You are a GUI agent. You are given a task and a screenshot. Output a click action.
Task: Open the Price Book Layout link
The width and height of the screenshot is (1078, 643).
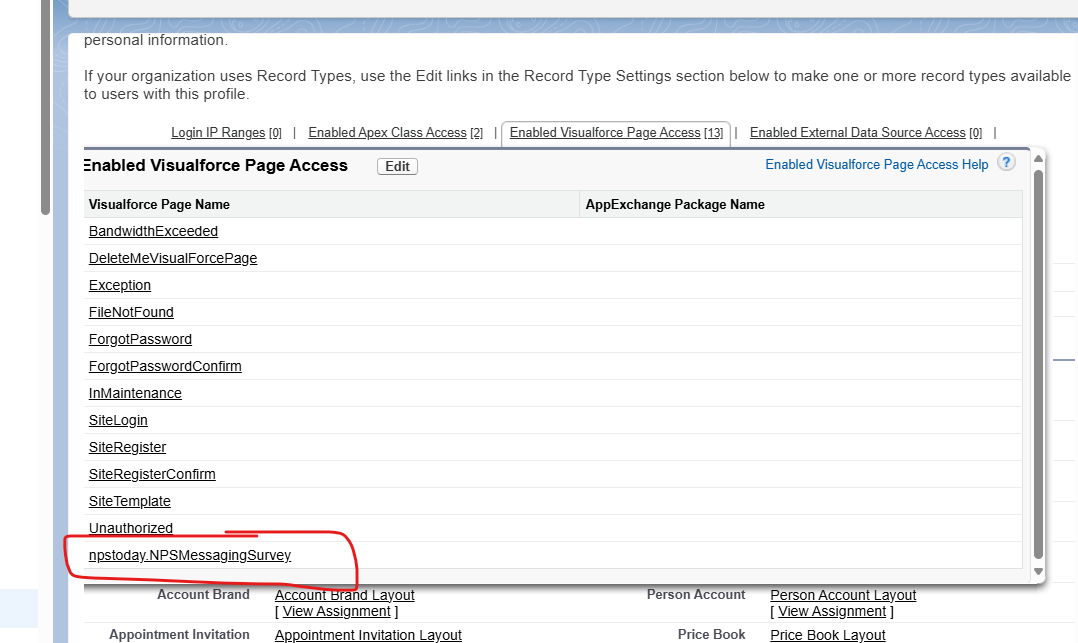(827, 635)
